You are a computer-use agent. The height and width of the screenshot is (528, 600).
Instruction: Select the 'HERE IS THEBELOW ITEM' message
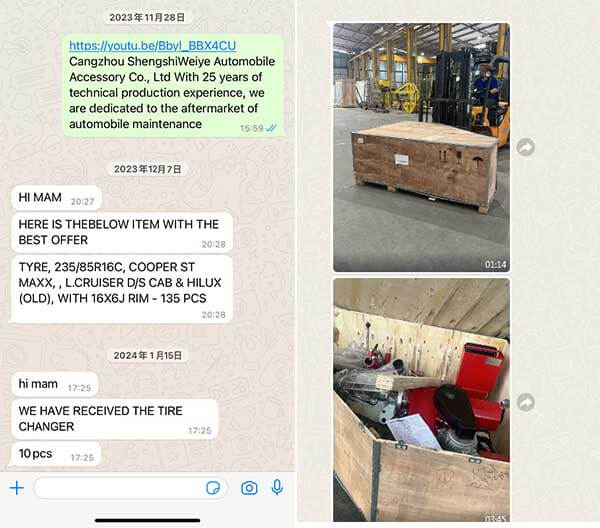coord(122,233)
